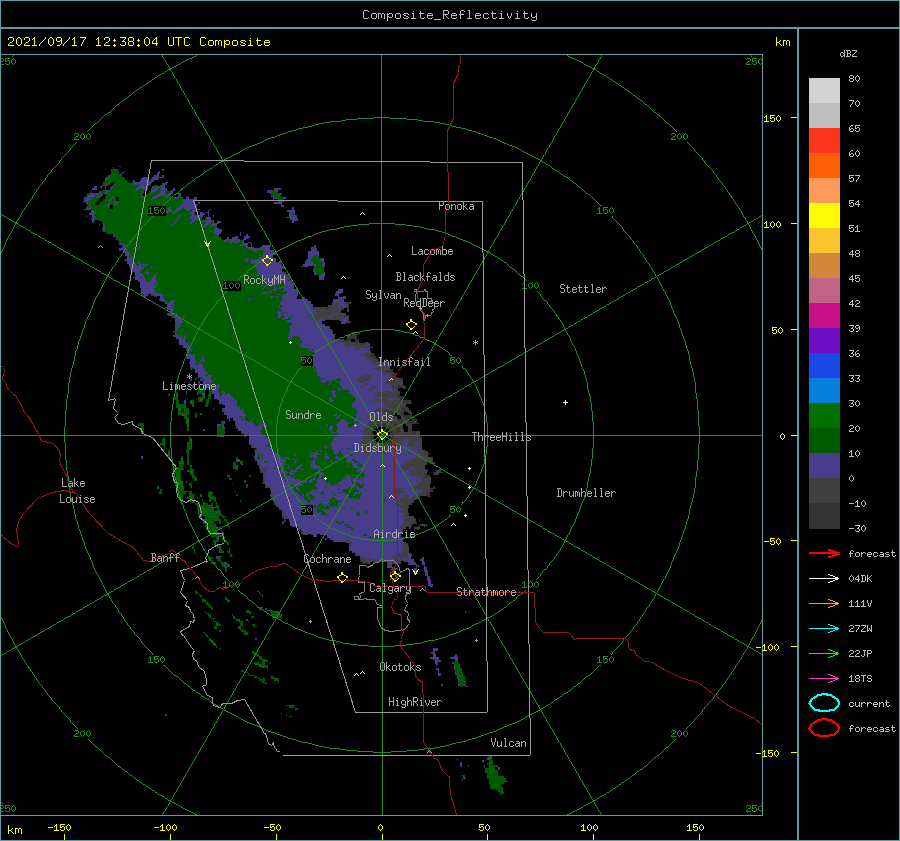Image resolution: width=900 pixels, height=841 pixels.
Task: Click the yellow diamond marker above Calgary label
Action: point(395,576)
